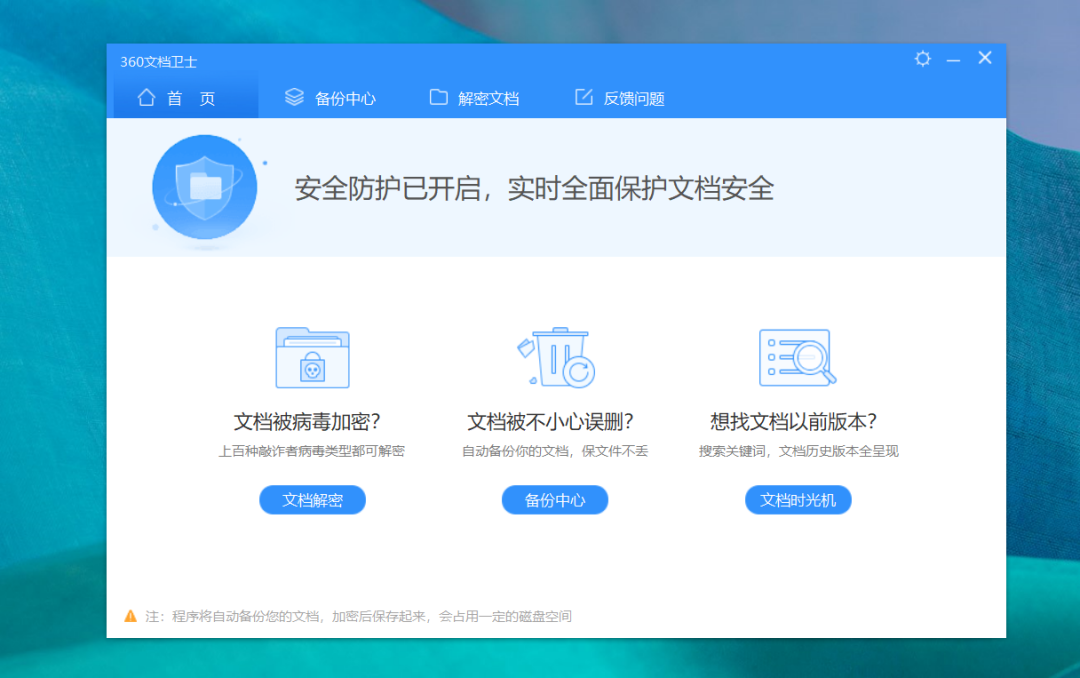The height and width of the screenshot is (678, 1080).
Task: Click the 文档解密 button
Action: point(311,500)
